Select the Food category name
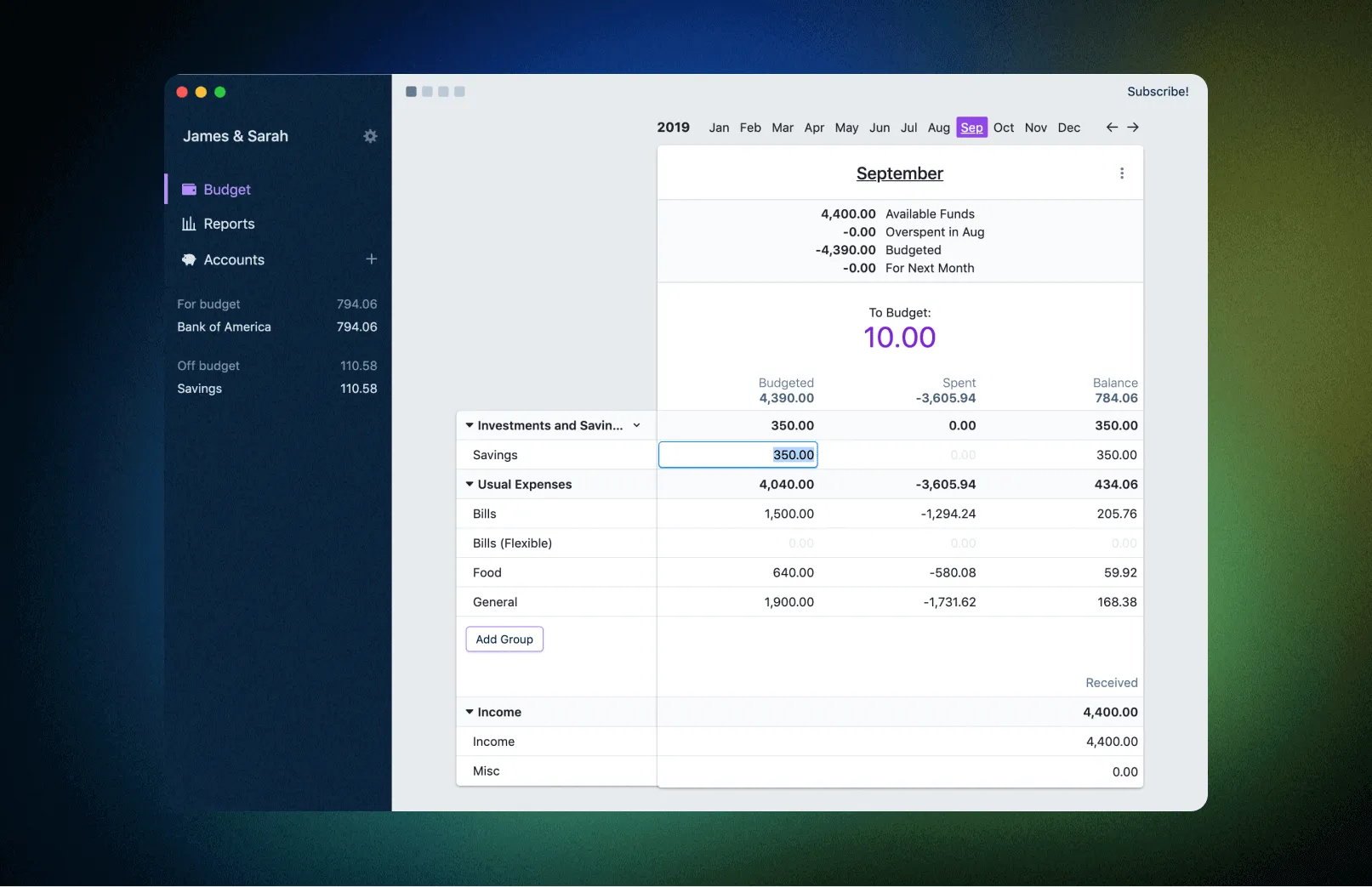Viewport: 1372px width, 887px height. point(487,572)
